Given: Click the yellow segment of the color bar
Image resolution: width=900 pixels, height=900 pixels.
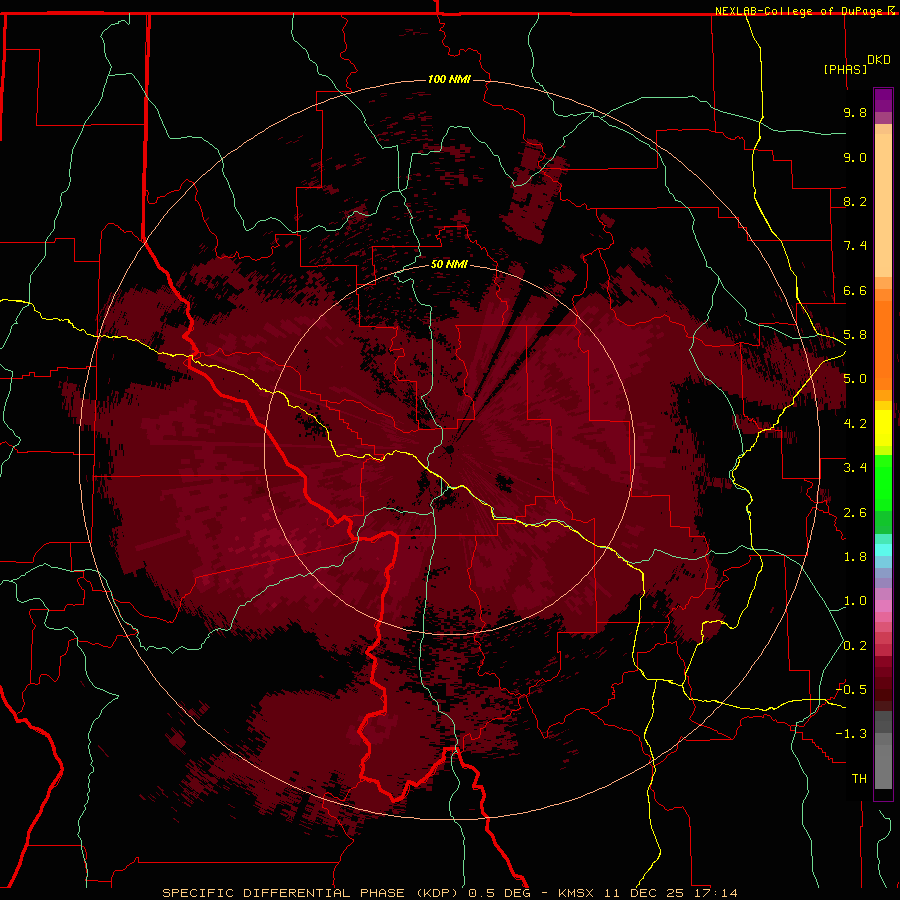Looking at the screenshot, I should 883,428.
